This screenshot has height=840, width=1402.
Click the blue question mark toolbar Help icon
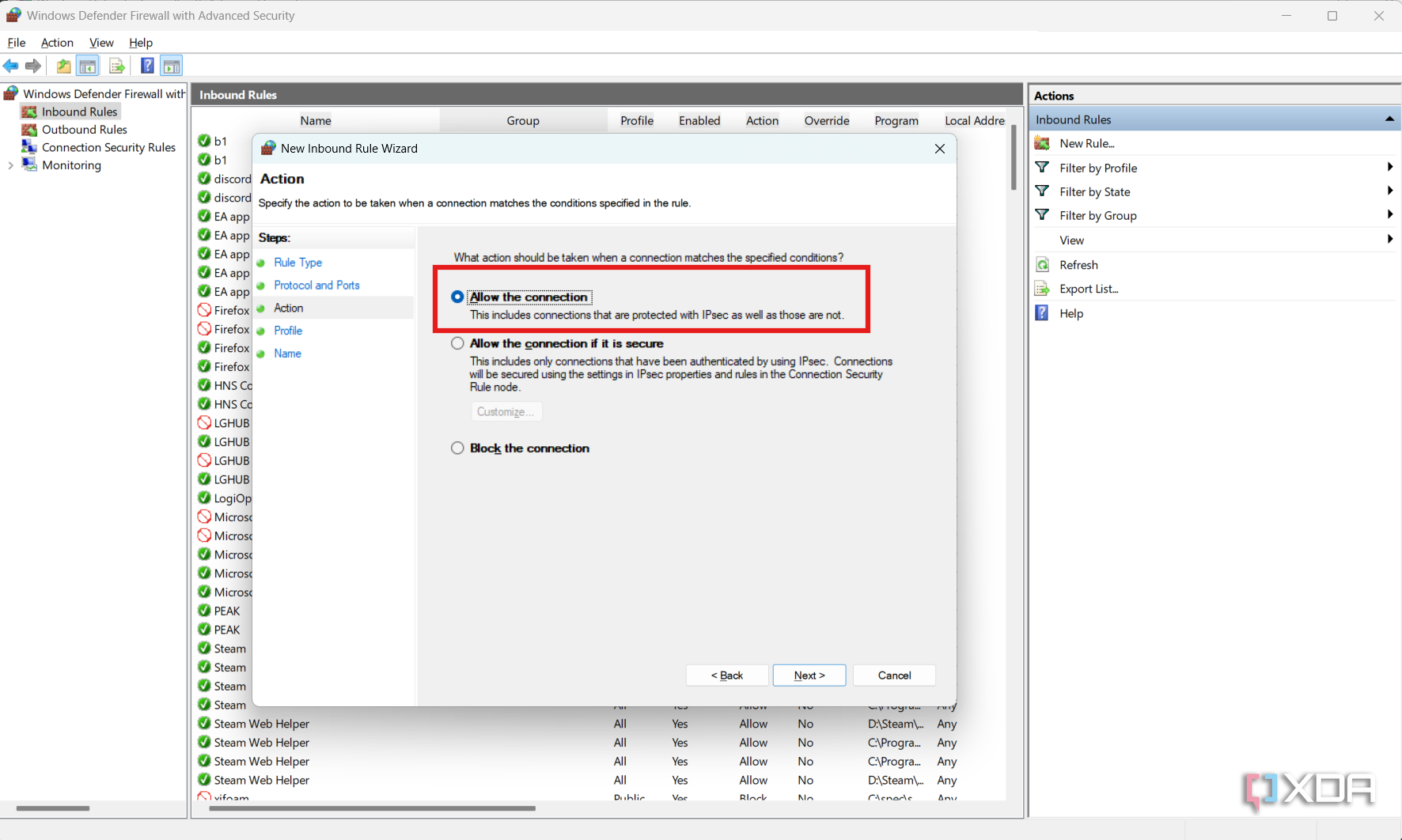(147, 66)
